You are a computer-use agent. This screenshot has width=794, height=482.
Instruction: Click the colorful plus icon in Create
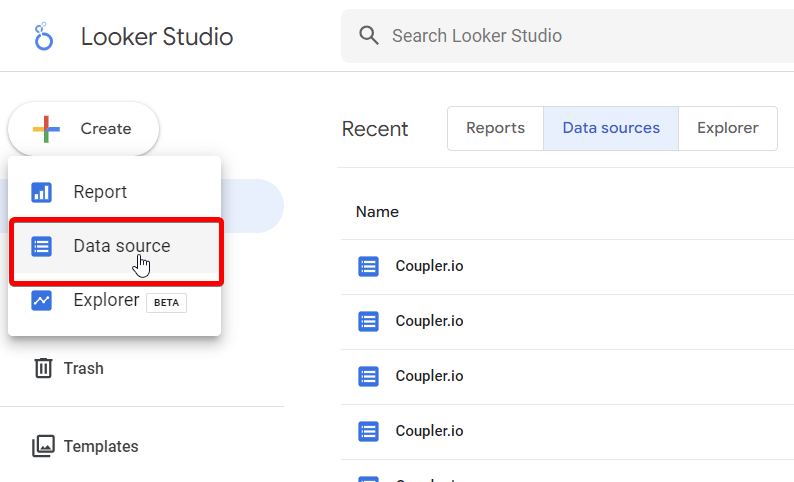pos(46,129)
